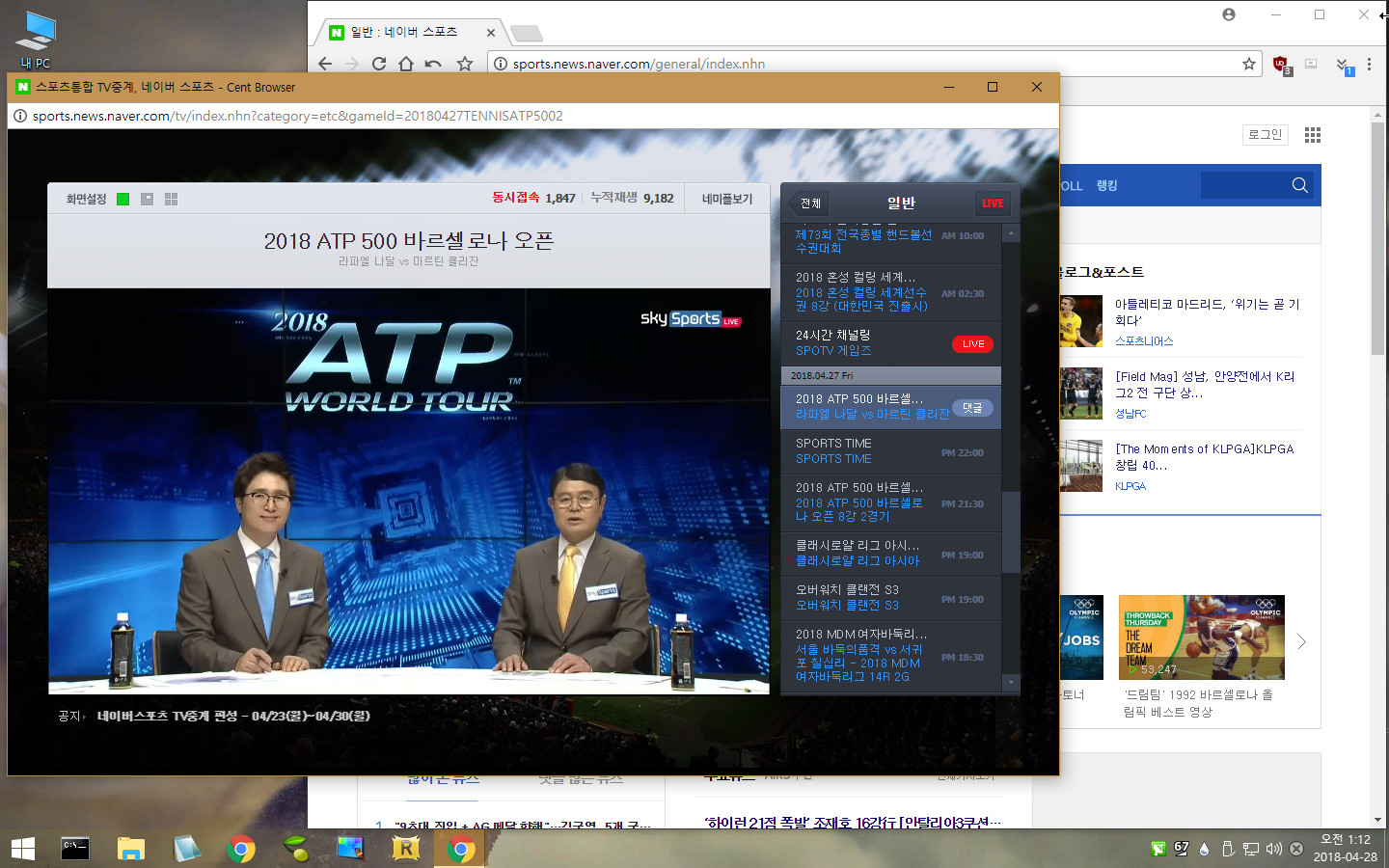Click the search magnifier on blue bar
Screen dimensions: 1389x868
point(1300,185)
